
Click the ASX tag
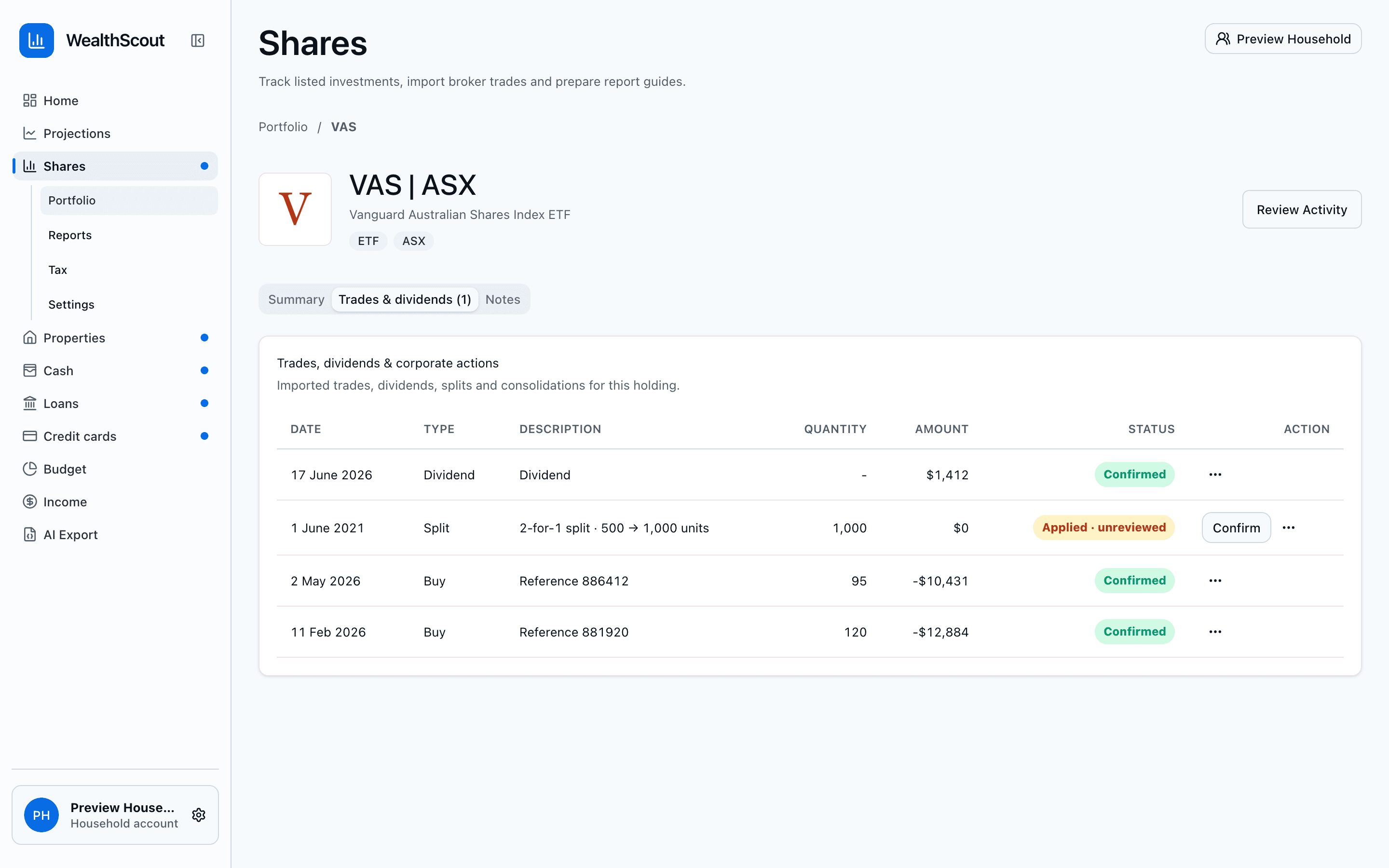coord(414,241)
